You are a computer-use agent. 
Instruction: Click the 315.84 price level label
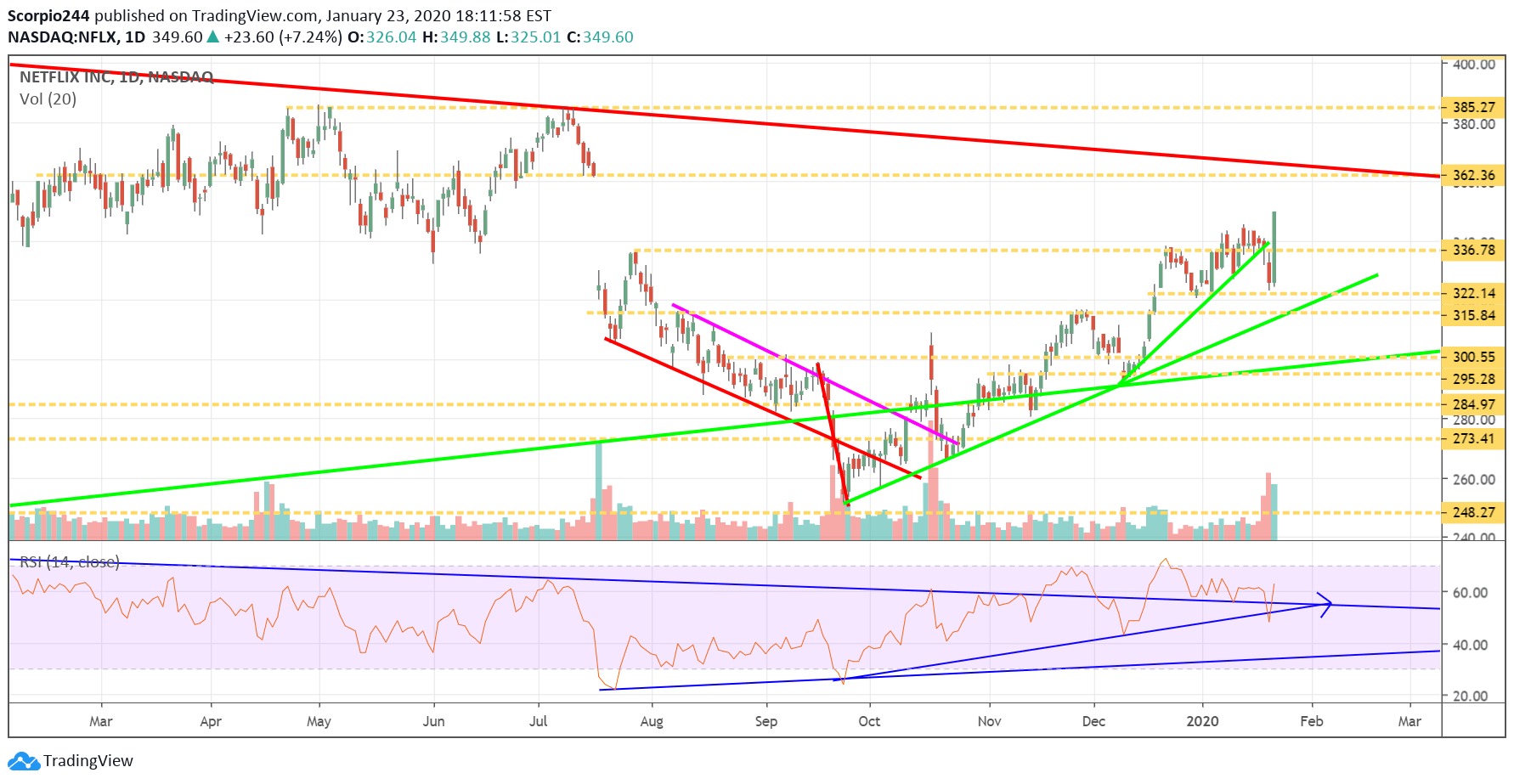click(x=1474, y=315)
